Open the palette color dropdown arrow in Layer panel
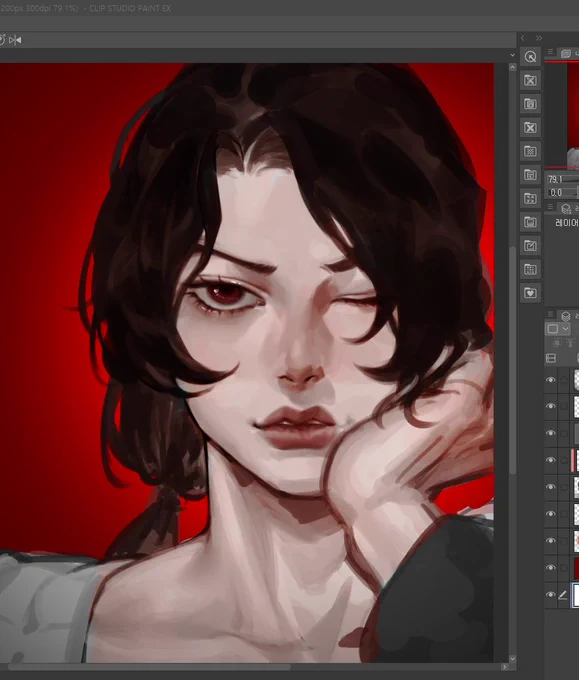This screenshot has height=680, width=579. click(x=565, y=329)
